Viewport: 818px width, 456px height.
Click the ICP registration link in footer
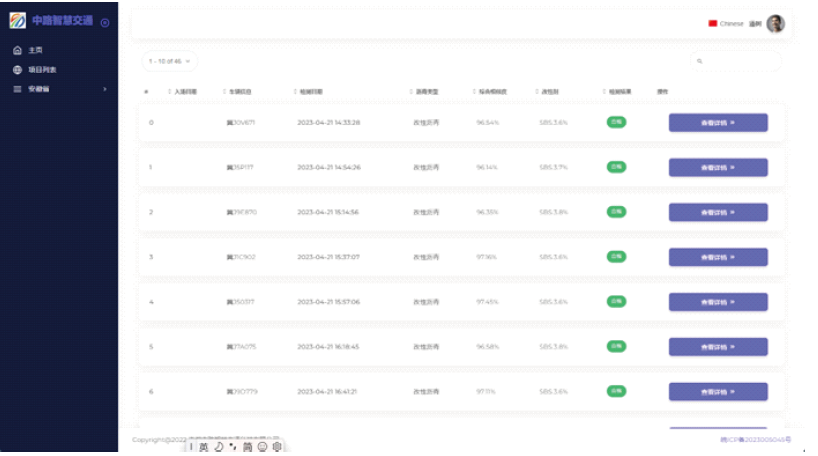755,439
